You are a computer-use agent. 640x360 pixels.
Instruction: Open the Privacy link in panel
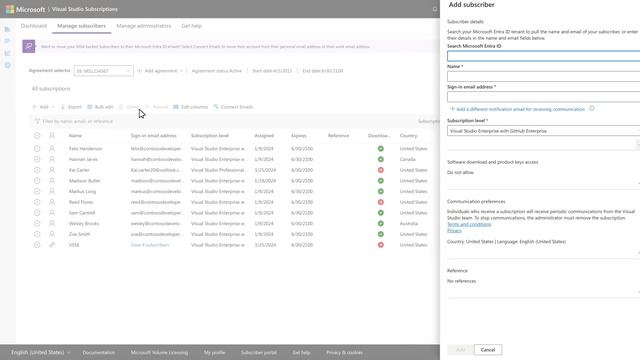[x=454, y=231]
